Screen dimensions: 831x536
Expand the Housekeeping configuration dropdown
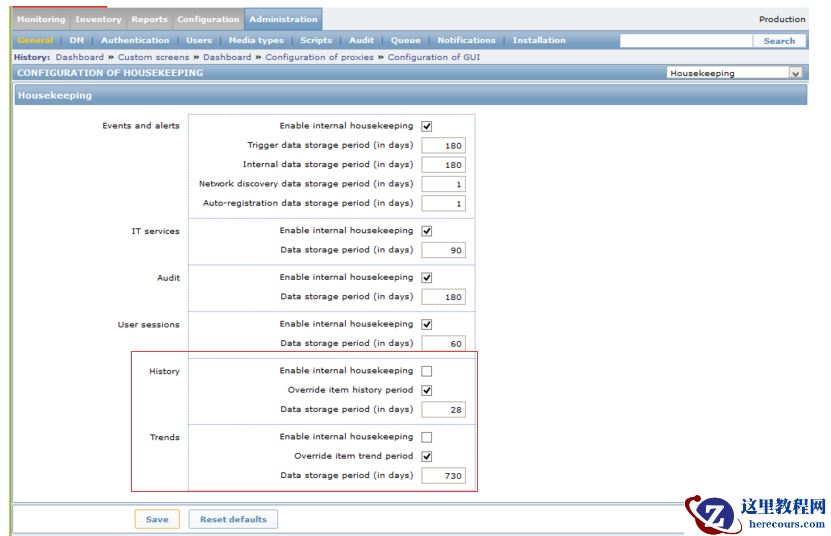[x=734, y=73]
